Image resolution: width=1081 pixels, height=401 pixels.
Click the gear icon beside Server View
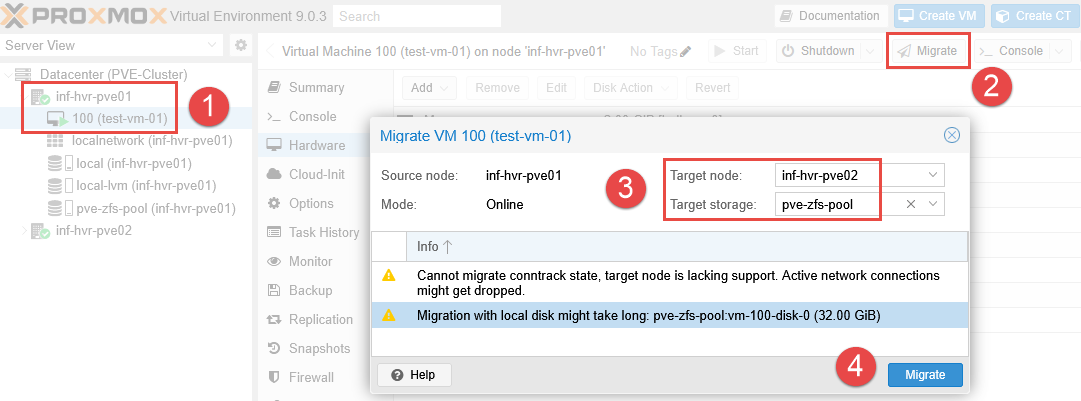coord(240,45)
